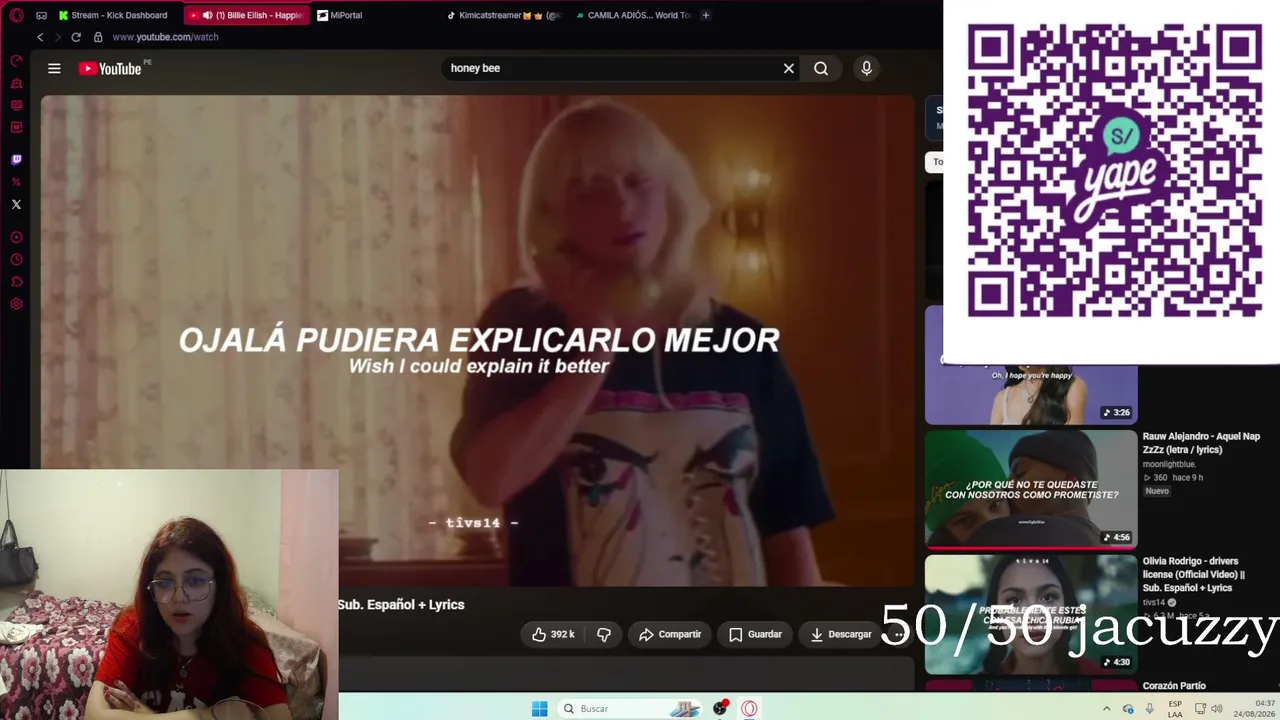Like the video with 392 k likes

(x=553, y=634)
